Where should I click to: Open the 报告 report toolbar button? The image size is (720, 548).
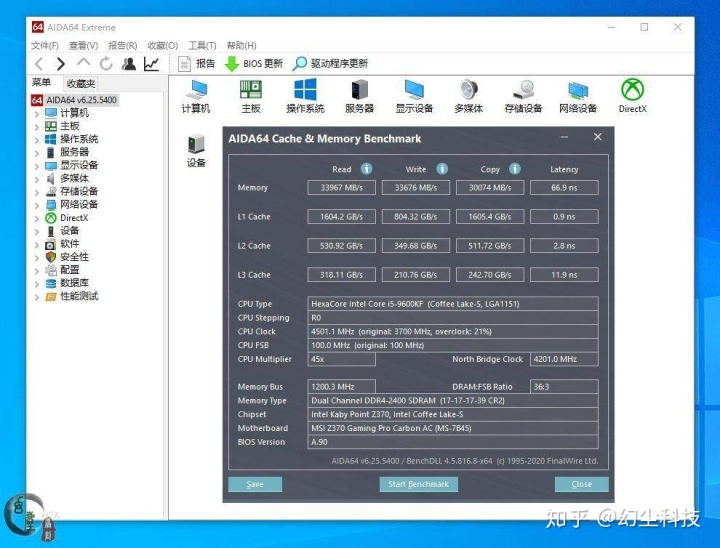click(197, 63)
